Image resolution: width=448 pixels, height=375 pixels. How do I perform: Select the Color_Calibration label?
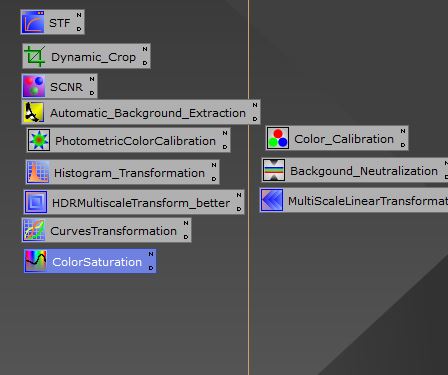(344, 139)
